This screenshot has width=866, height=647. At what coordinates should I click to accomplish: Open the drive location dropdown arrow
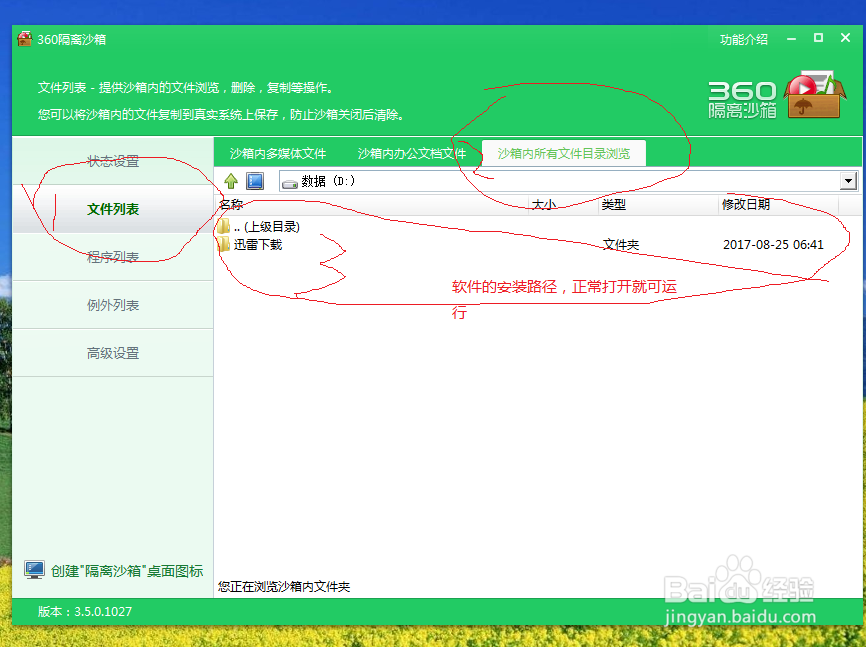click(849, 181)
